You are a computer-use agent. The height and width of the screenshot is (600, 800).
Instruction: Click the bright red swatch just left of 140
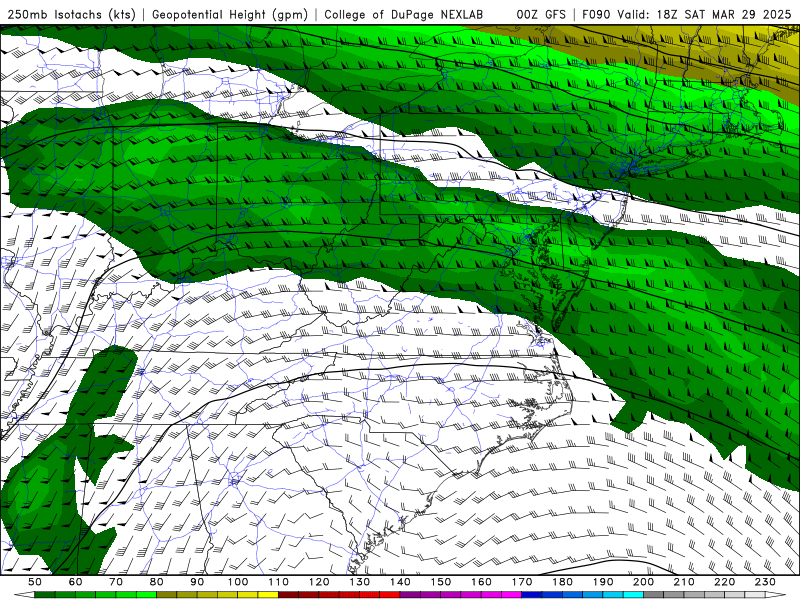click(x=390, y=594)
